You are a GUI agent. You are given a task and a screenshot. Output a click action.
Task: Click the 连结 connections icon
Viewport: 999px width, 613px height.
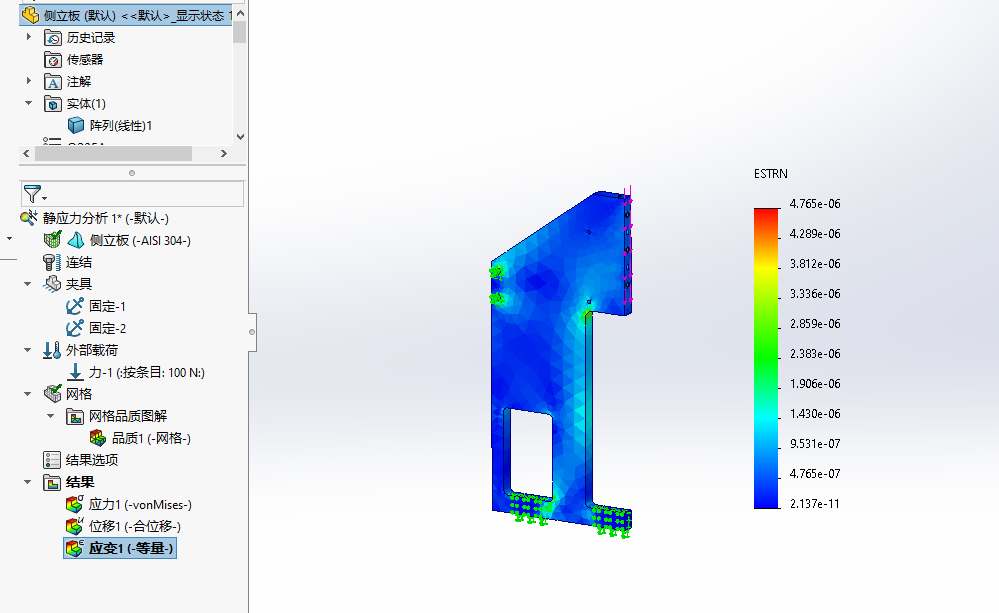[x=52, y=263]
